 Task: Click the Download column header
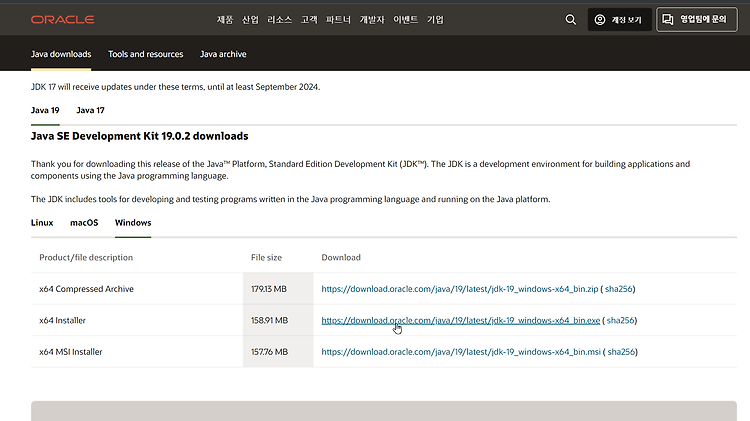coord(341,257)
